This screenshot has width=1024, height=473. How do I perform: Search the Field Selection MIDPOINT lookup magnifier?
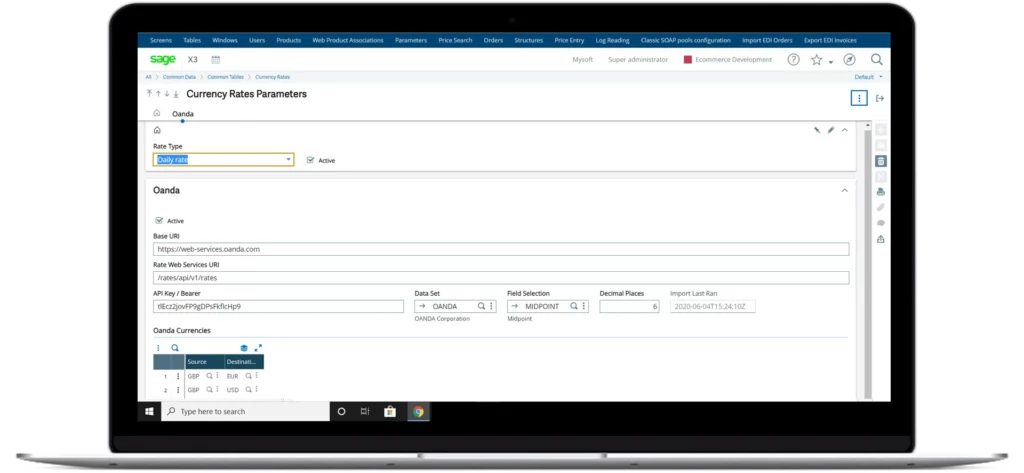(574, 306)
